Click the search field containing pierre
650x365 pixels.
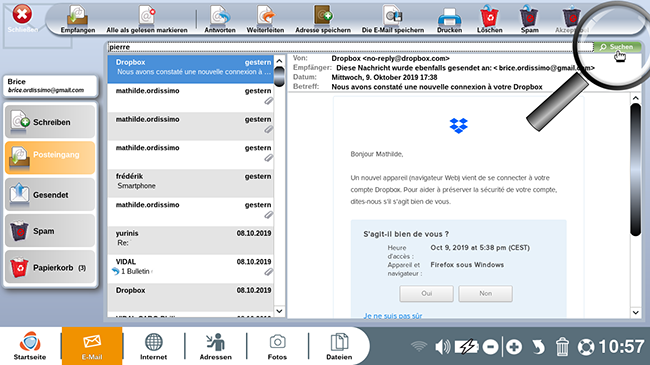tap(350, 47)
